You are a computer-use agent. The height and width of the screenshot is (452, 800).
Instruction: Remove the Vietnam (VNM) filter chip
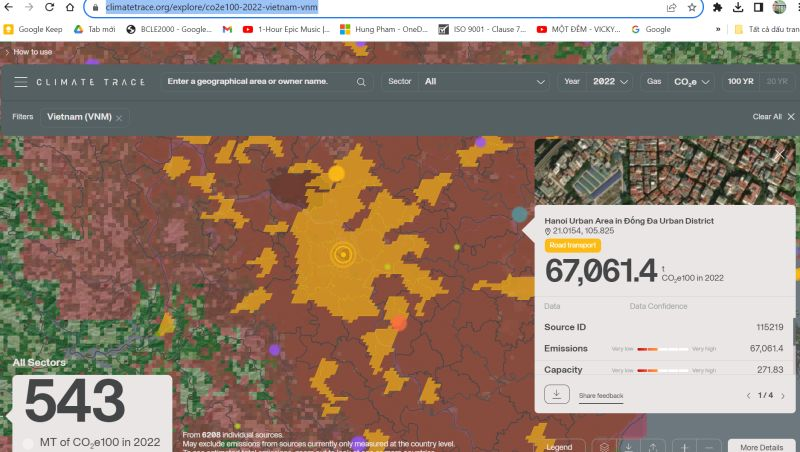pos(119,118)
